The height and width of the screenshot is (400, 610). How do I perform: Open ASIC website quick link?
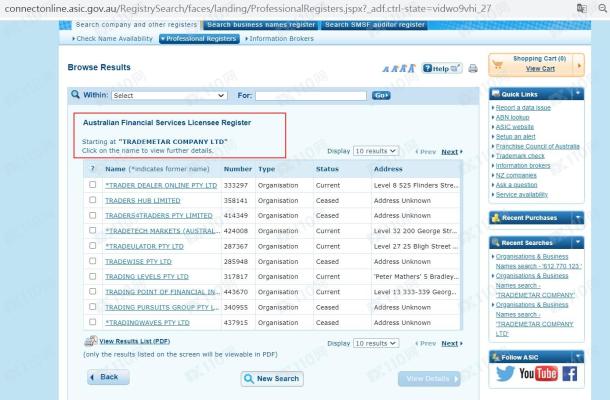pyautogui.click(x=515, y=127)
